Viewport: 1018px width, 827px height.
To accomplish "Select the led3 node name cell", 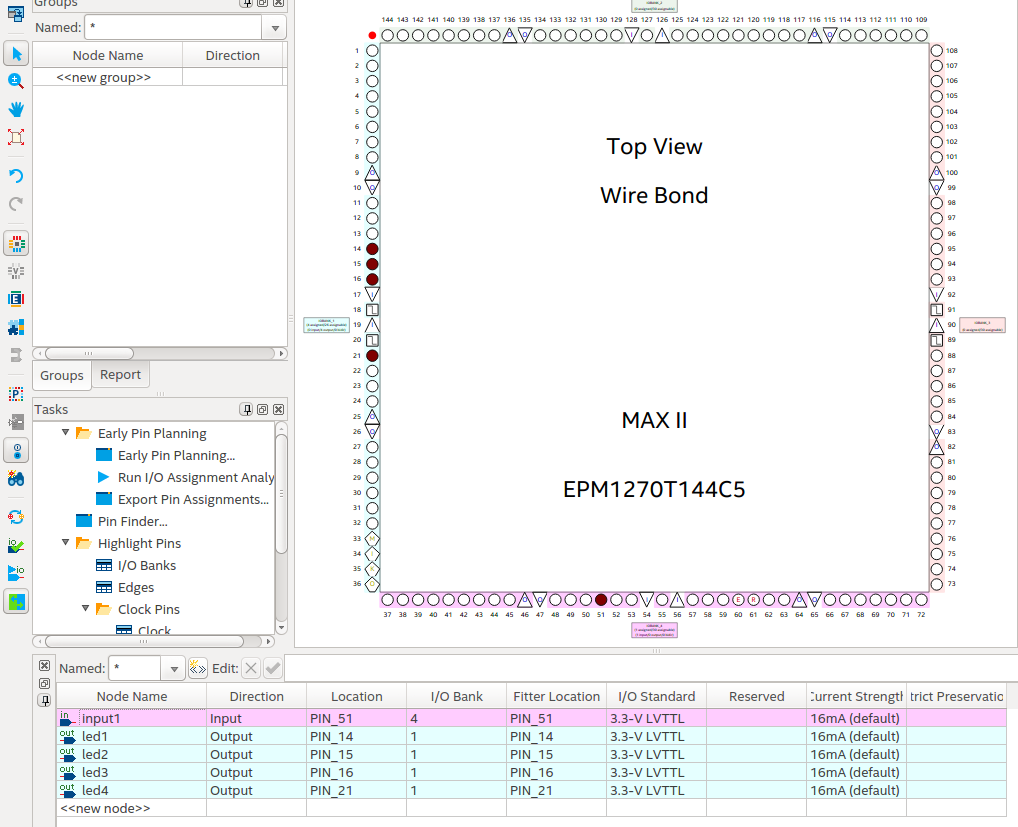I will [132, 772].
